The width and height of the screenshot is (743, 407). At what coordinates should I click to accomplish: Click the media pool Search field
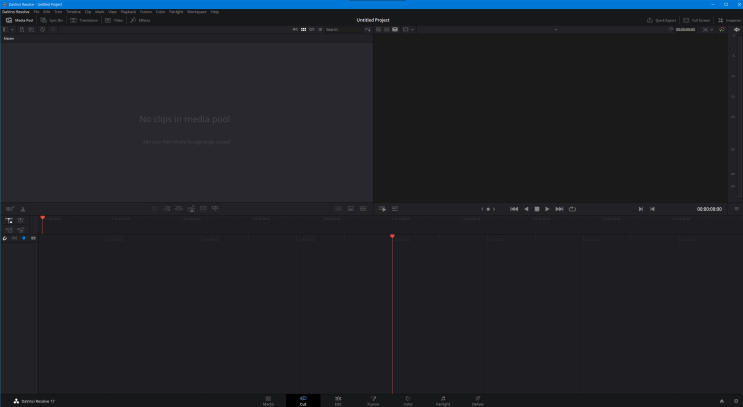(343, 29)
